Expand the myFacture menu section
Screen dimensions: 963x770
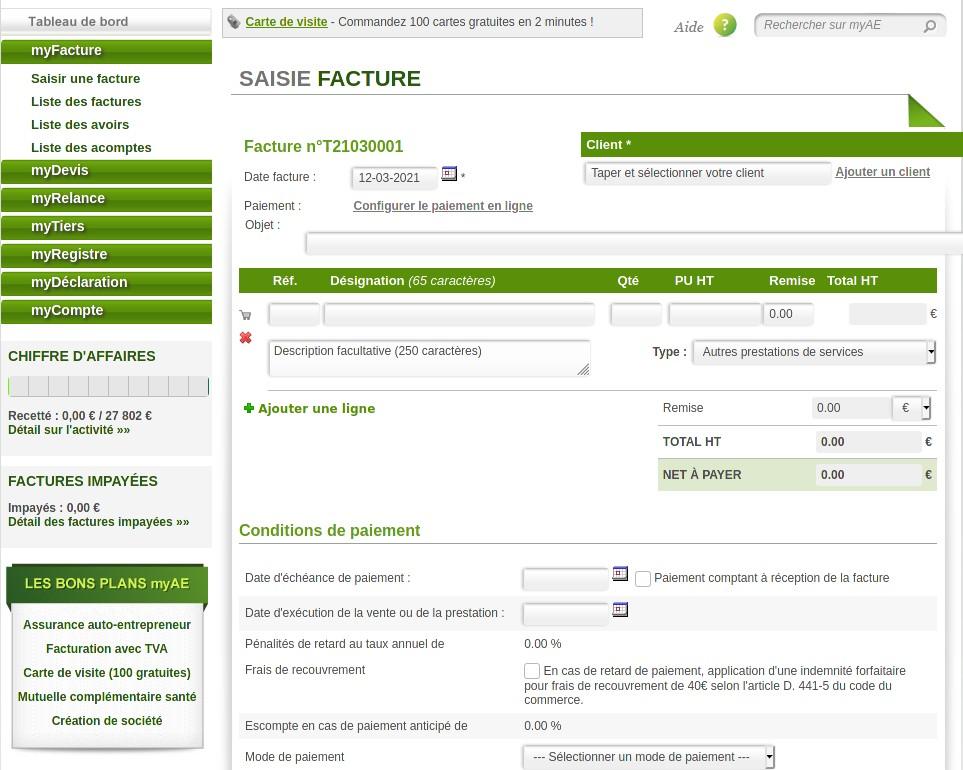[106, 51]
